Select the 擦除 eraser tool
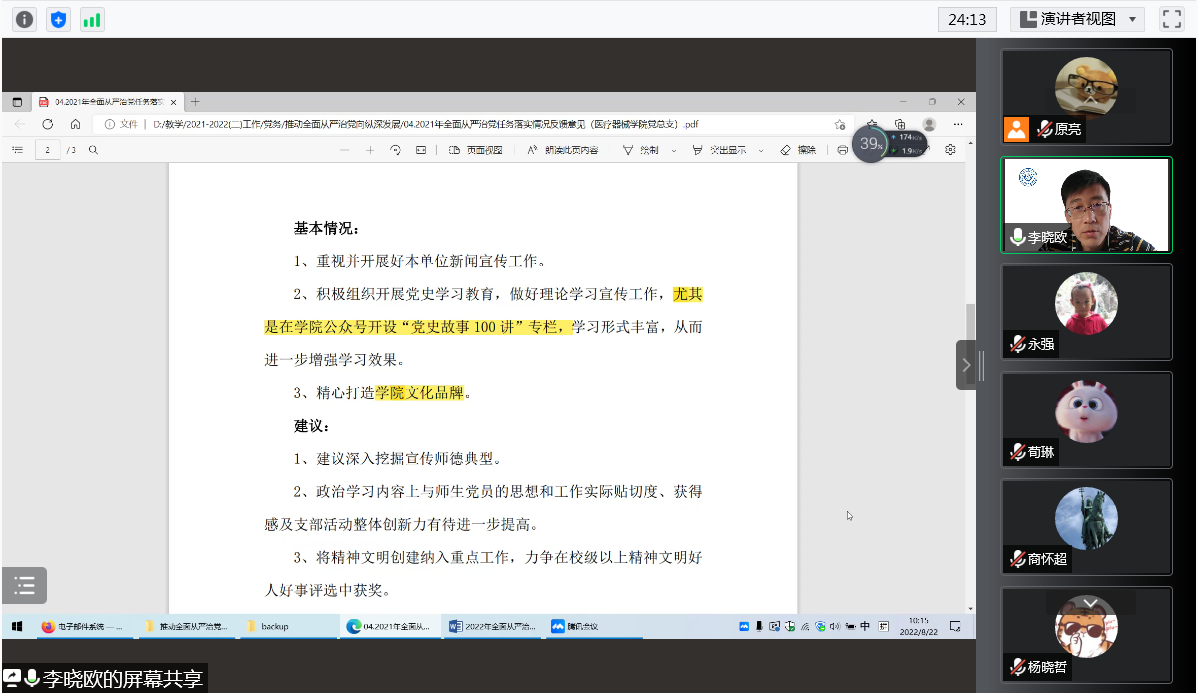The image size is (1198, 694). 798,150
